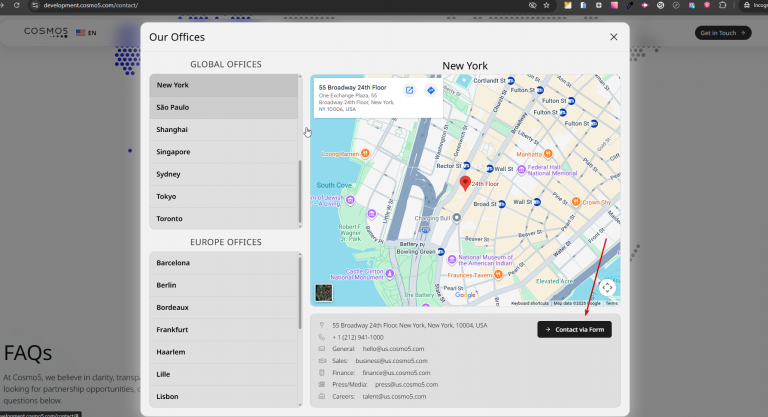Select São Paulo from global offices
The height and width of the screenshot is (417, 768).
pyautogui.click(x=223, y=107)
